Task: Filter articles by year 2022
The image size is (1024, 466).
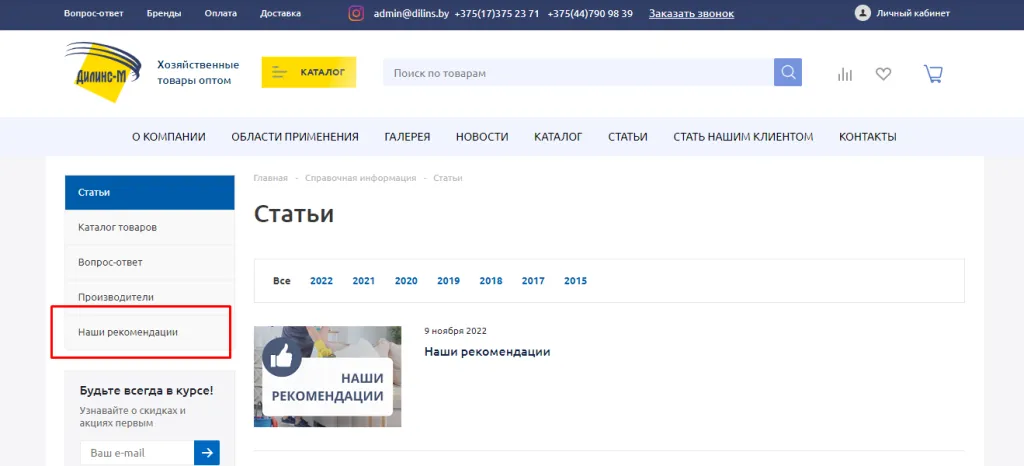Action: tap(321, 281)
